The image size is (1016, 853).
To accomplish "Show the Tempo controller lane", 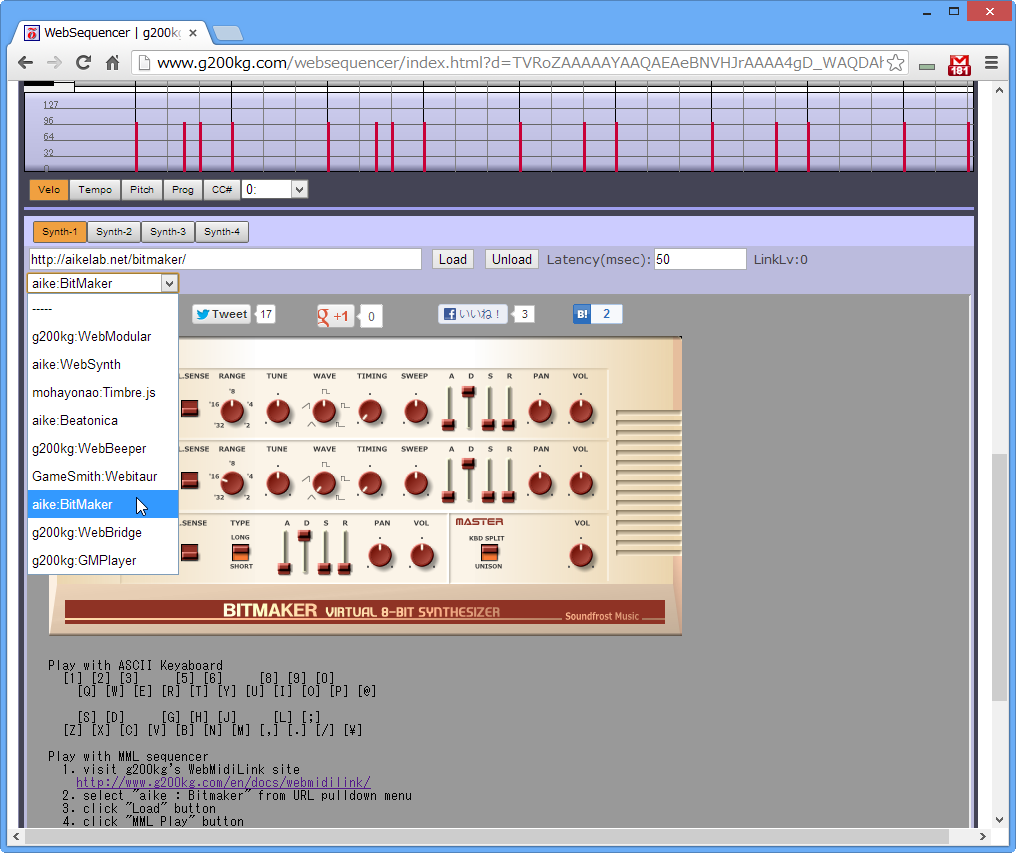I will pyautogui.click(x=95, y=189).
